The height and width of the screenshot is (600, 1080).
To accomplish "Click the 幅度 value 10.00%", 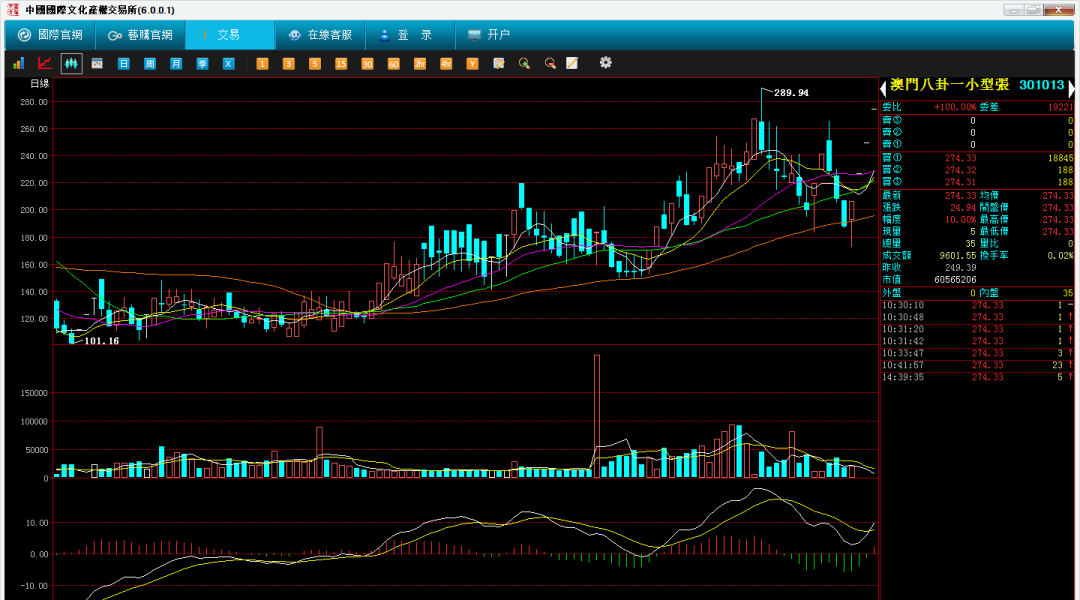I will 963,220.
